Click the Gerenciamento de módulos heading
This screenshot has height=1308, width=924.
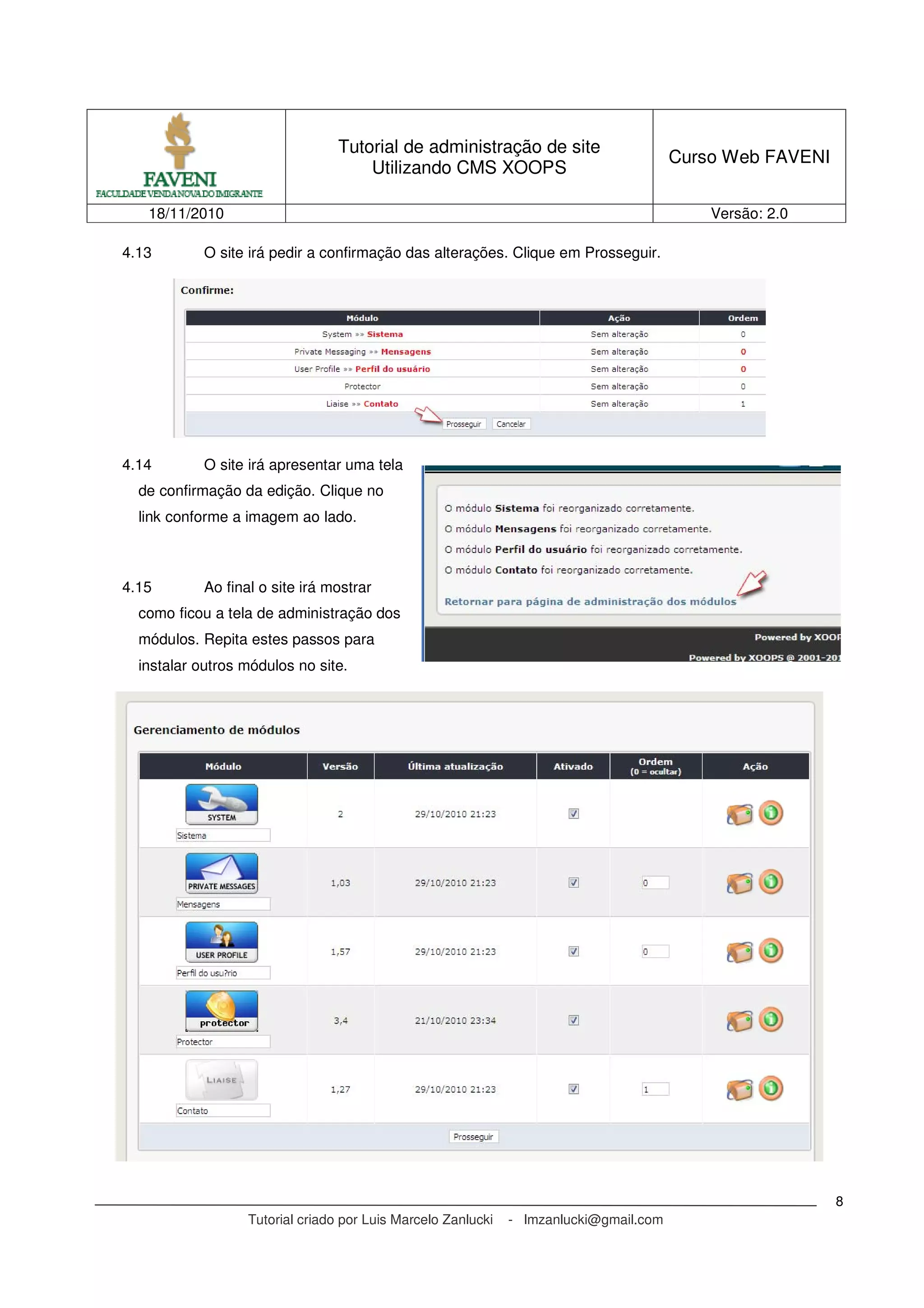[217, 730]
